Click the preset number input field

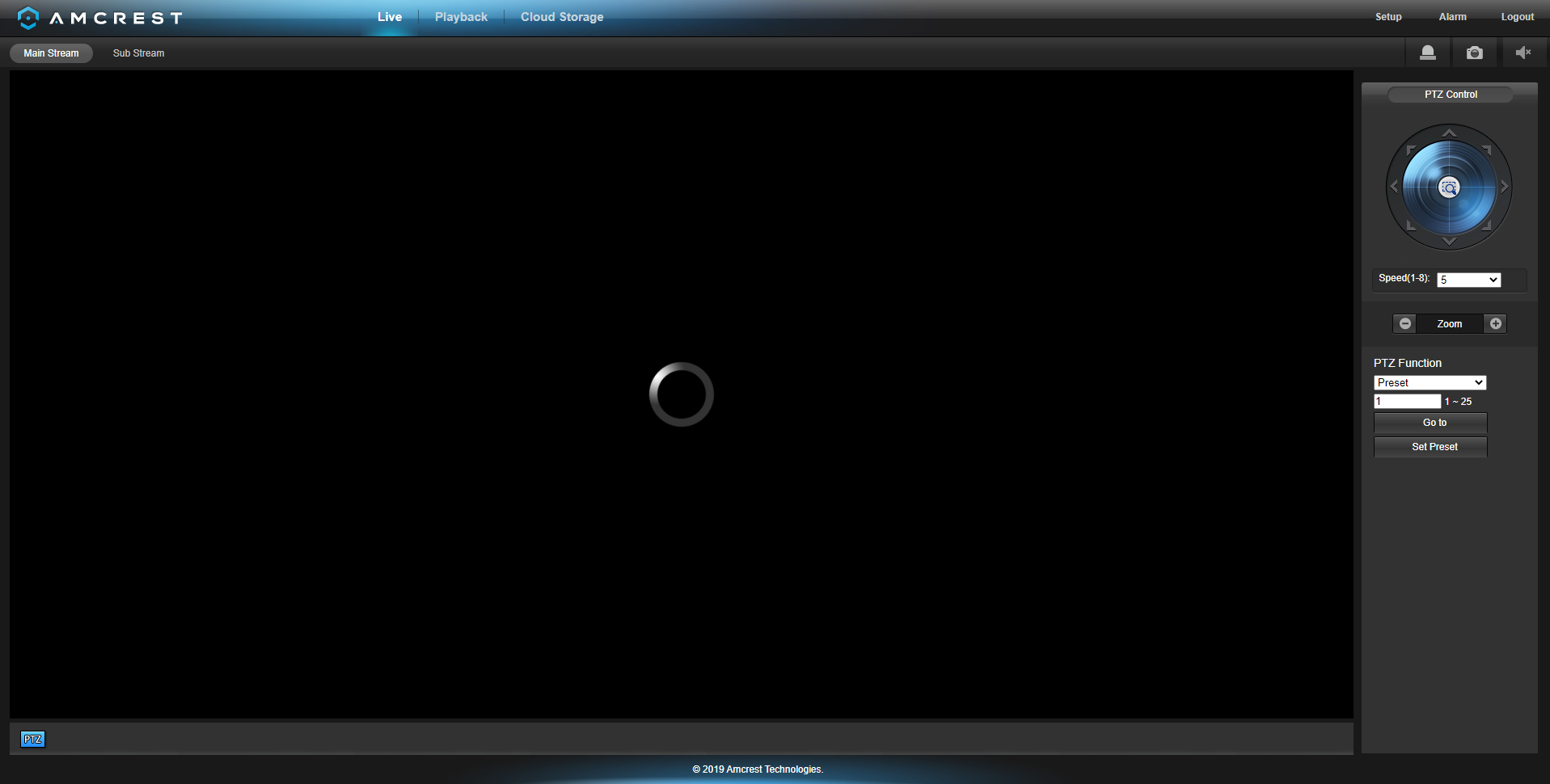pos(1407,401)
